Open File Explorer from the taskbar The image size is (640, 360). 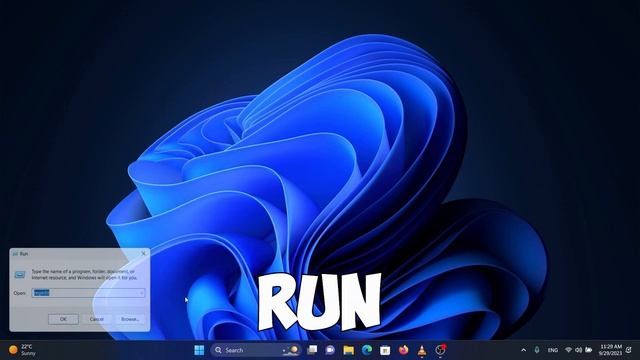pos(349,350)
